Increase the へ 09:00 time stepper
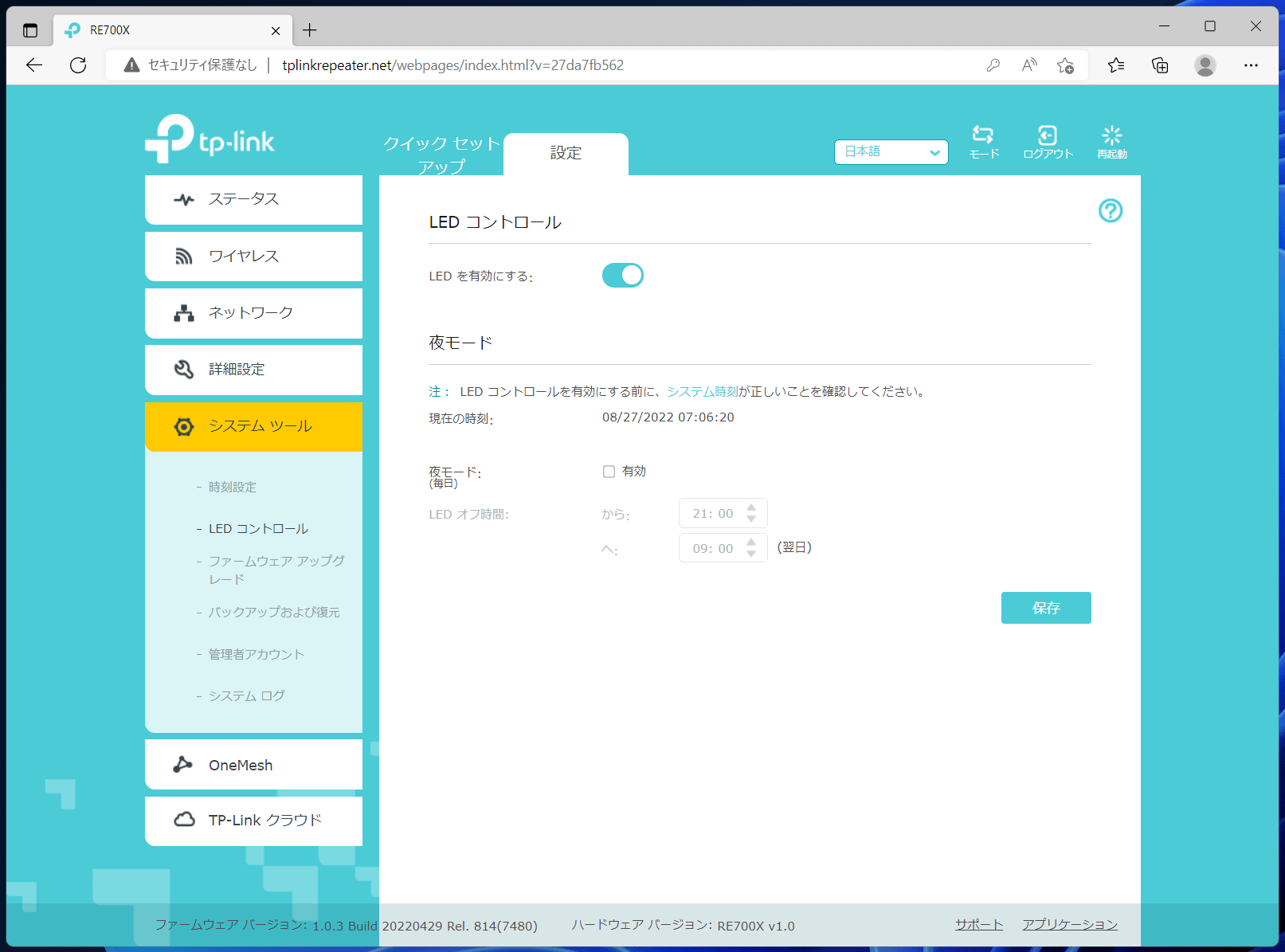Screen dimensions: 1285x952 [x=750, y=543]
